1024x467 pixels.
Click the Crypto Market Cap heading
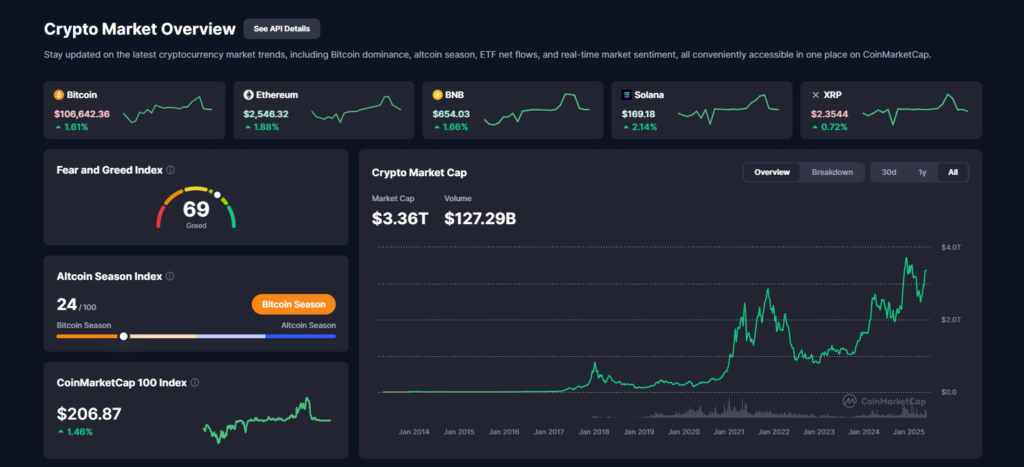click(x=419, y=172)
